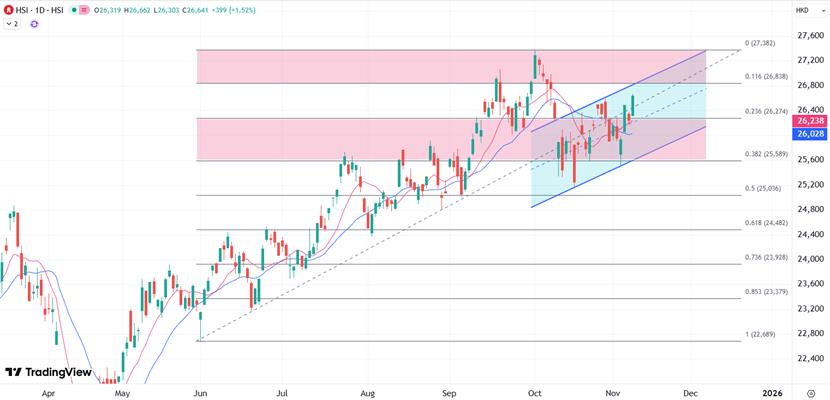The image size is (830, 400).
Task: Expand the collapsed indicators legend showing 2
Action: point(11,23)
